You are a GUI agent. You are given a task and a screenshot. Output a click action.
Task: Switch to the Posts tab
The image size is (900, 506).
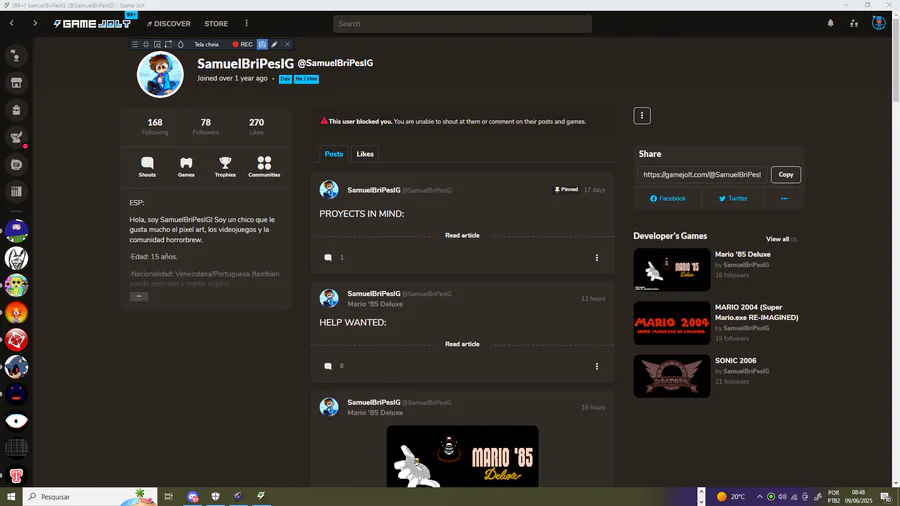pos(333,154)
